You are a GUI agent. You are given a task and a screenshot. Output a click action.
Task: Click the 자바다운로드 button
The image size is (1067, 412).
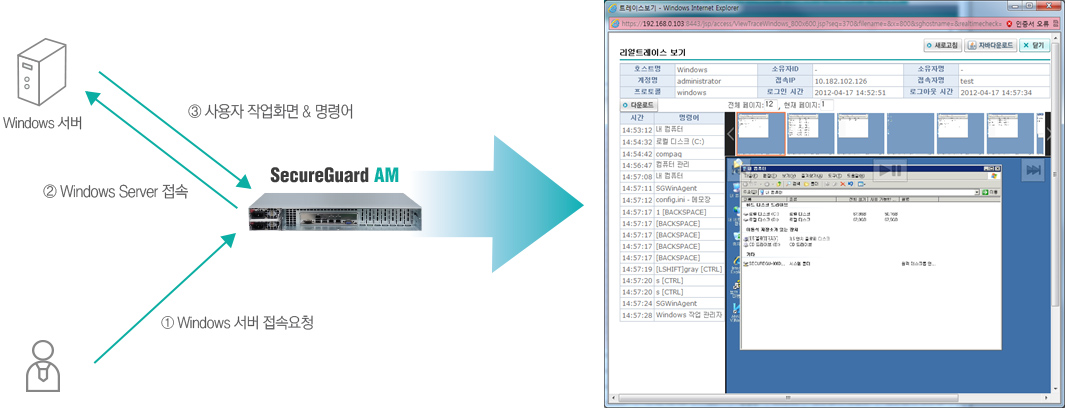pos(991,46)
